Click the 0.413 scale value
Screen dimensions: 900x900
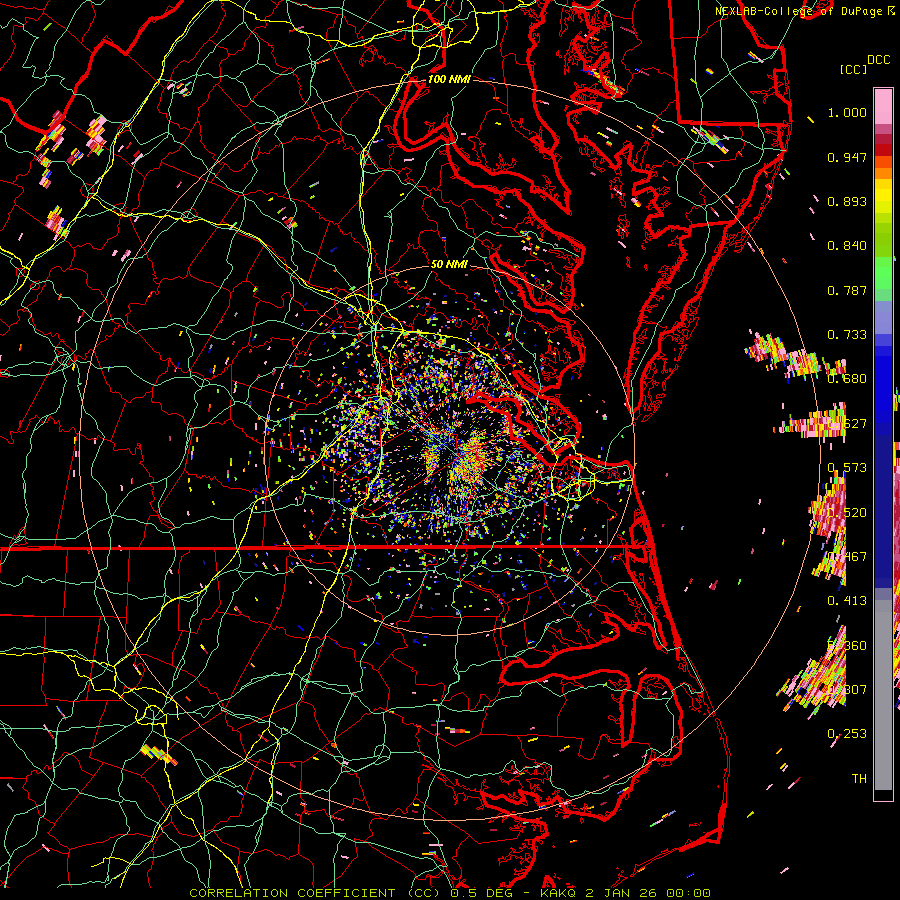point(847,601)
